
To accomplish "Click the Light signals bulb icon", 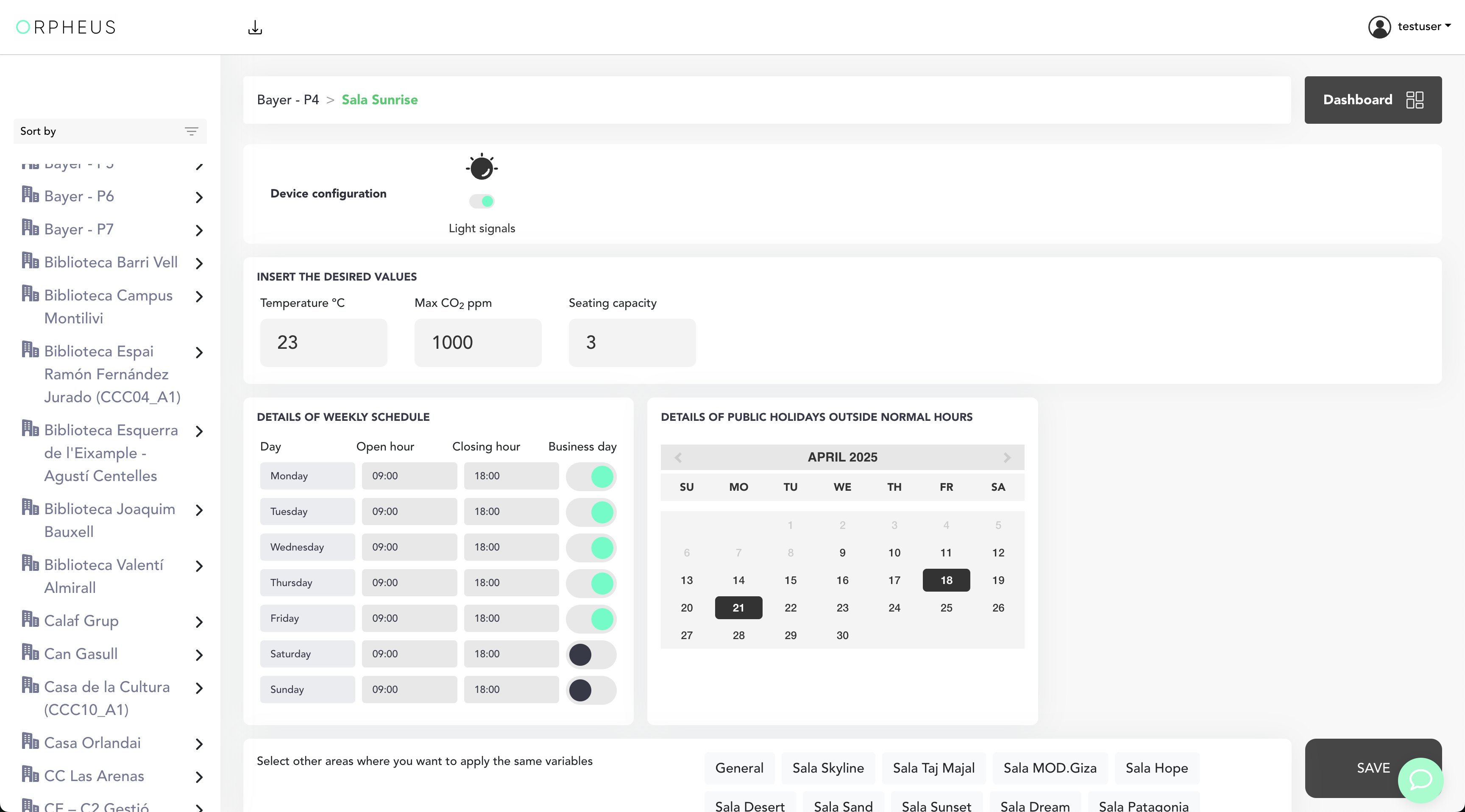I will 482,167.
